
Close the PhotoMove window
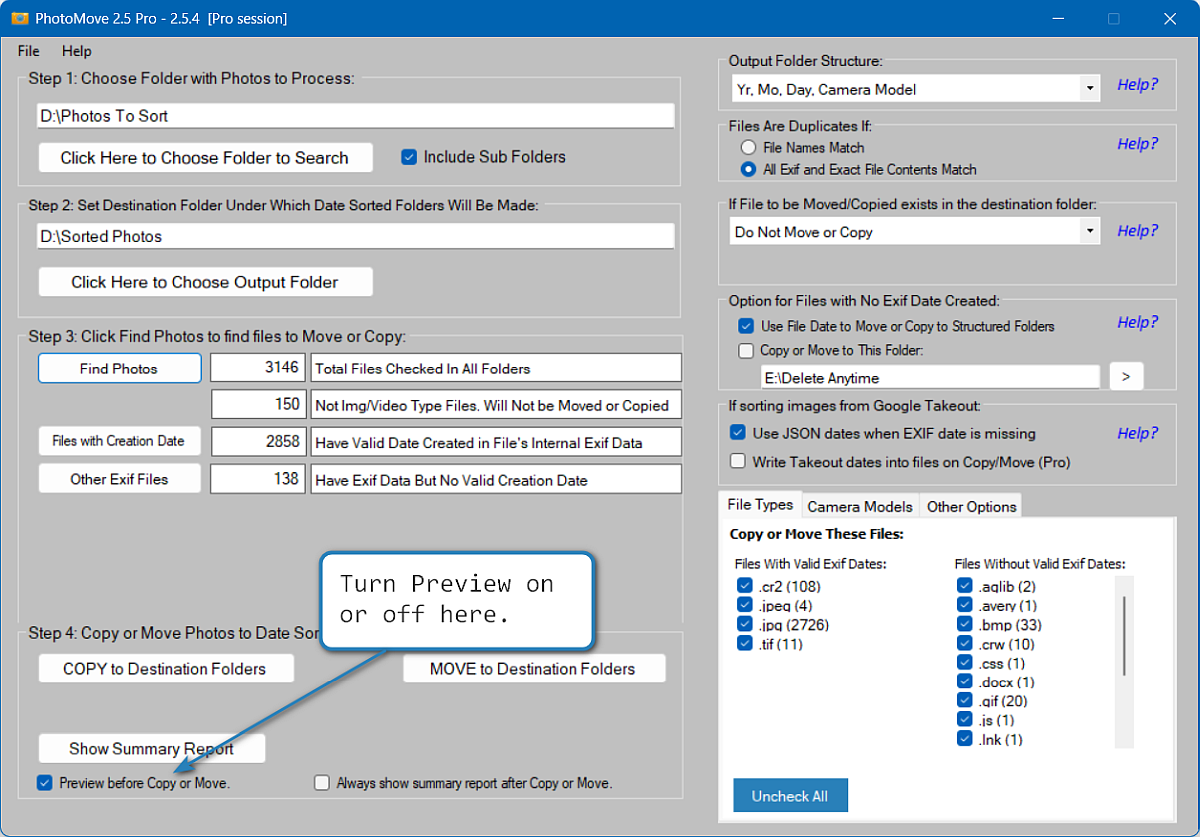coord(1169,18)
